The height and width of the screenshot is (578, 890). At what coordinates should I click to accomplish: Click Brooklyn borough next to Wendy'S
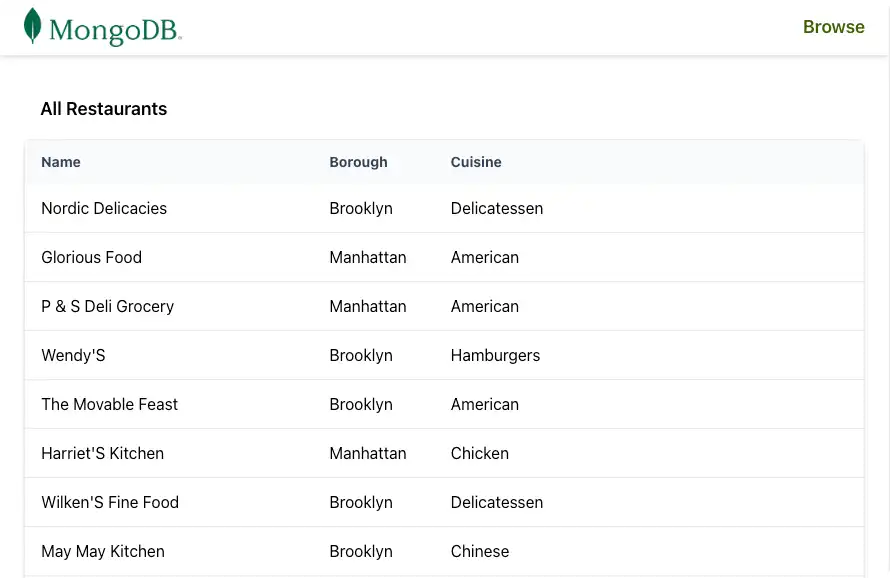pos(361,355)
